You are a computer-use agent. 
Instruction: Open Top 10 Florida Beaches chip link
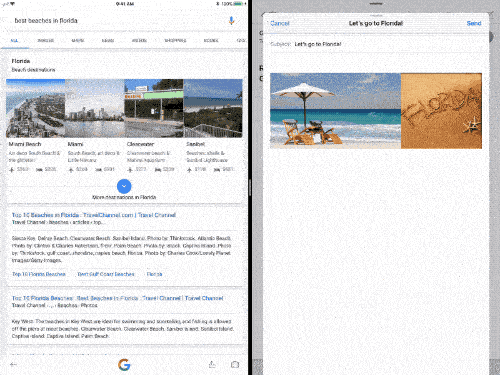tap(39, 274)
